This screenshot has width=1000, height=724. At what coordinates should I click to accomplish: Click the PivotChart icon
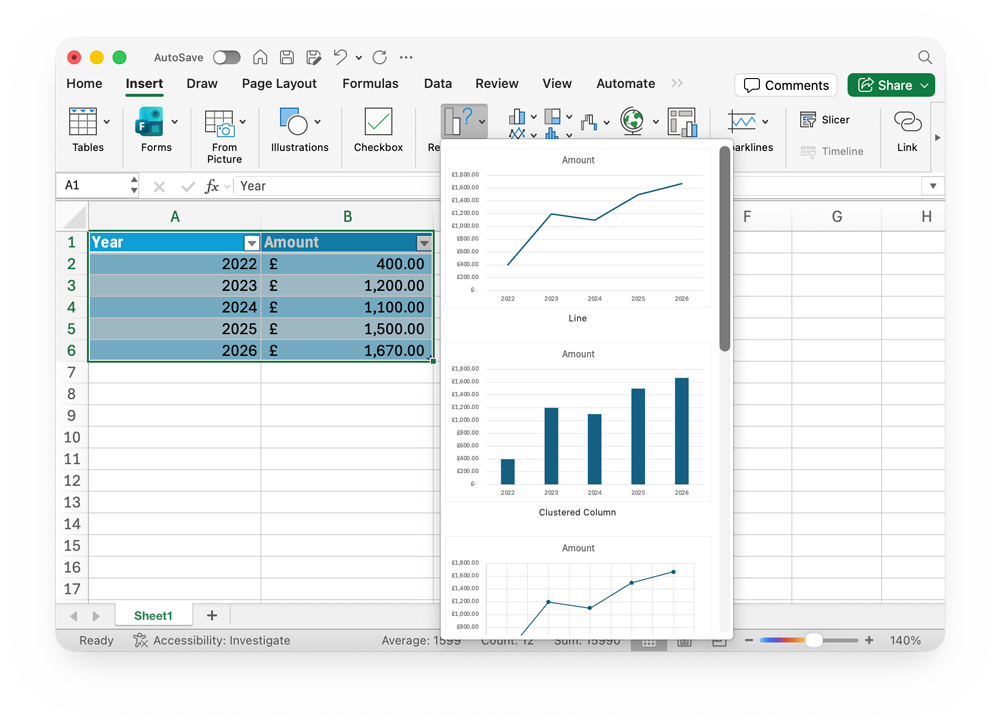tap(682, 122)
